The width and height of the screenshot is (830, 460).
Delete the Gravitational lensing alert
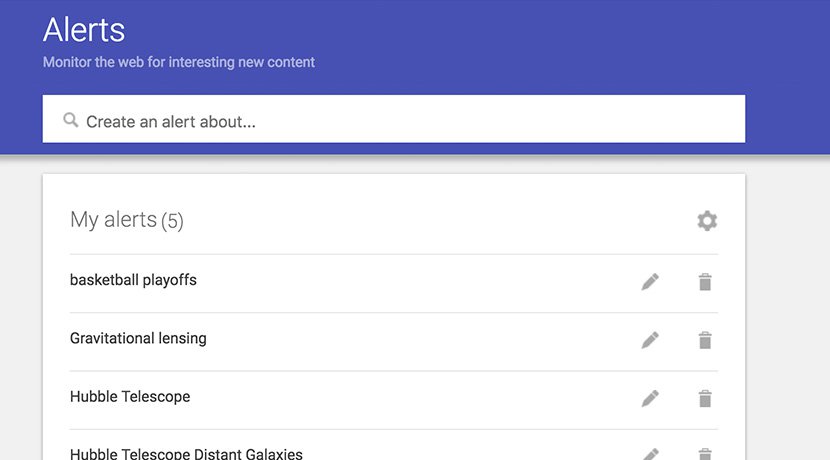tap(705, 340)
